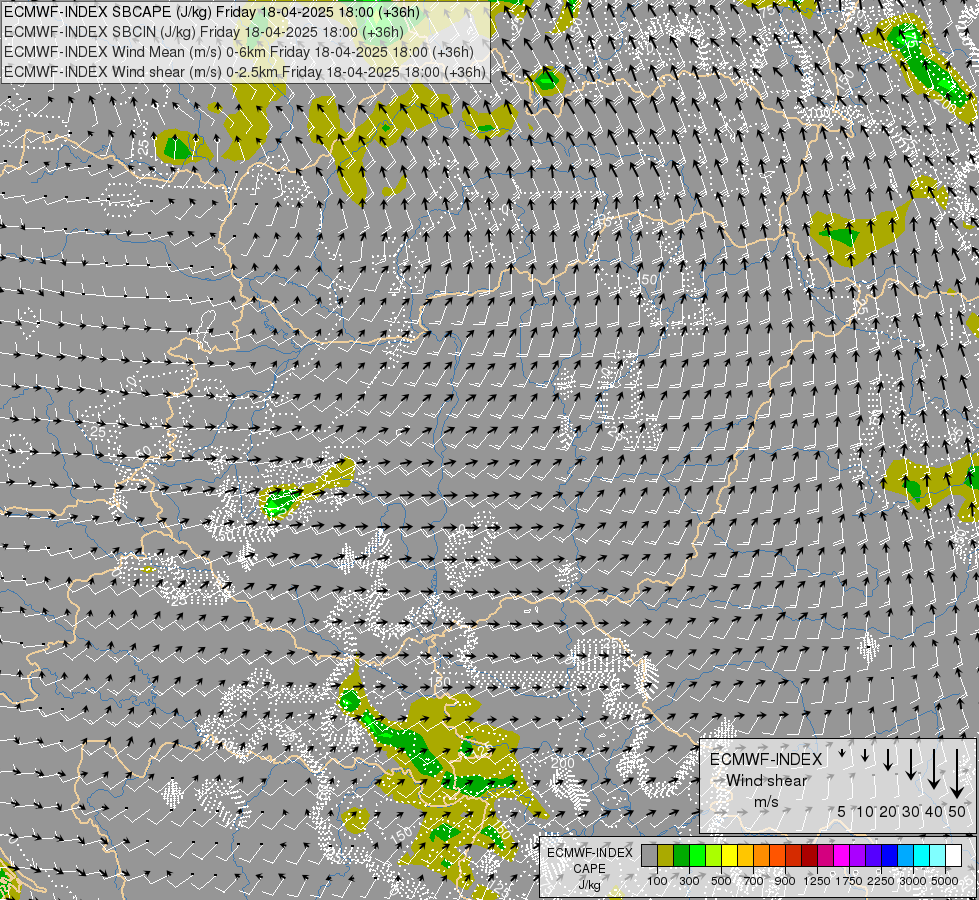
Task: Click the '50' wind shear scale value
Action: (x=957, y=811)
